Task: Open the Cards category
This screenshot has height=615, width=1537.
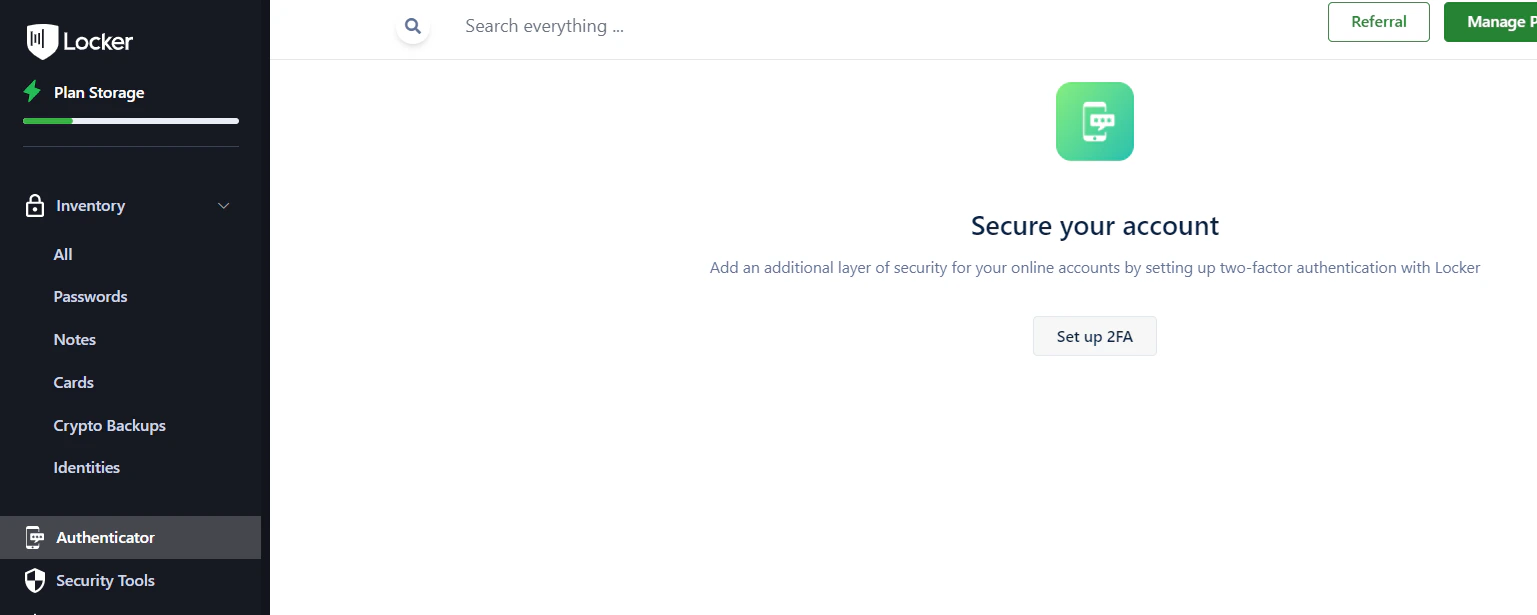Action: click(x=73, y=382)
